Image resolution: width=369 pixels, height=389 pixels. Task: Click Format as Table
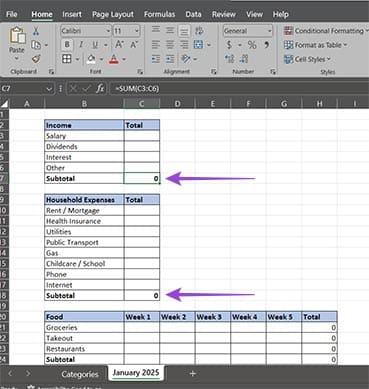315,45
